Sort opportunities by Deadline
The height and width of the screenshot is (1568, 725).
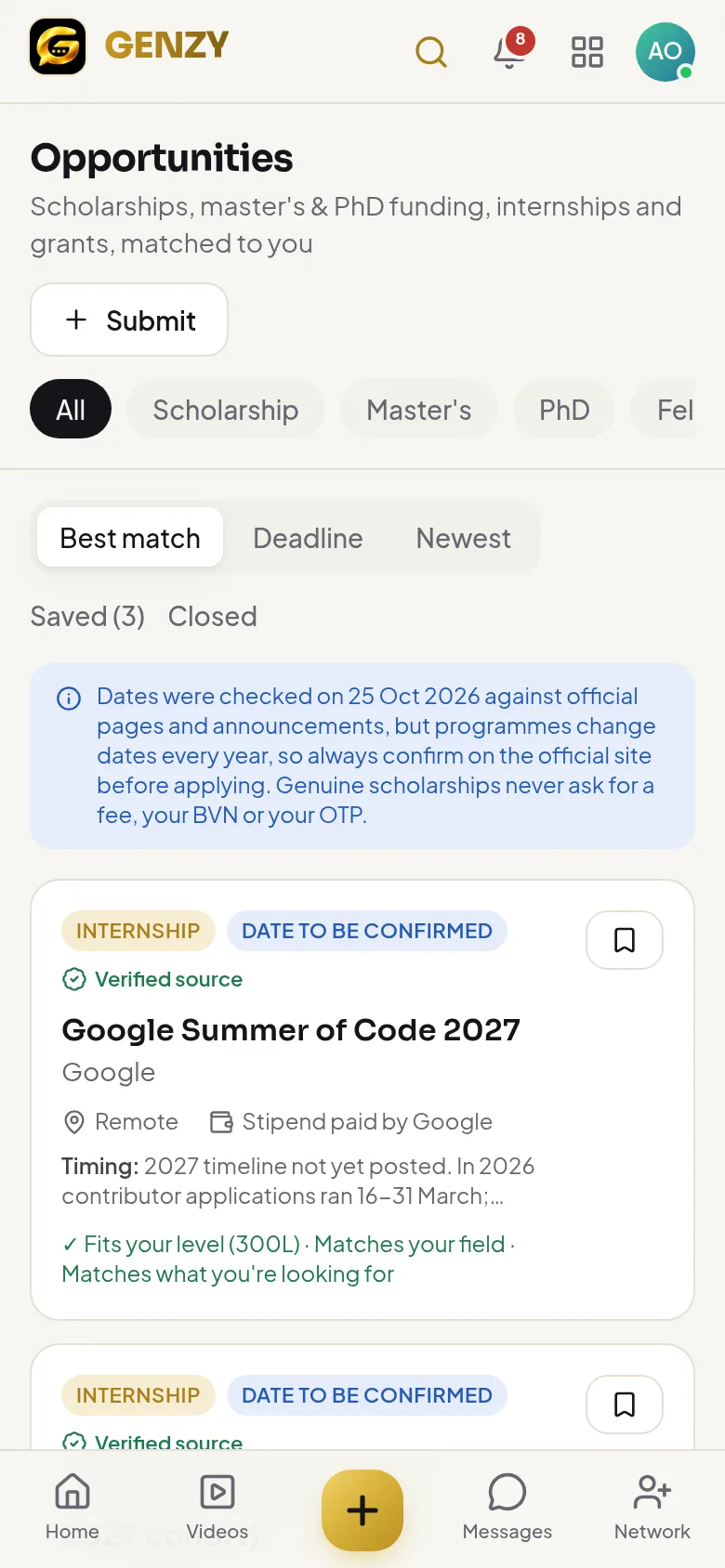click(x=308, y=538)
